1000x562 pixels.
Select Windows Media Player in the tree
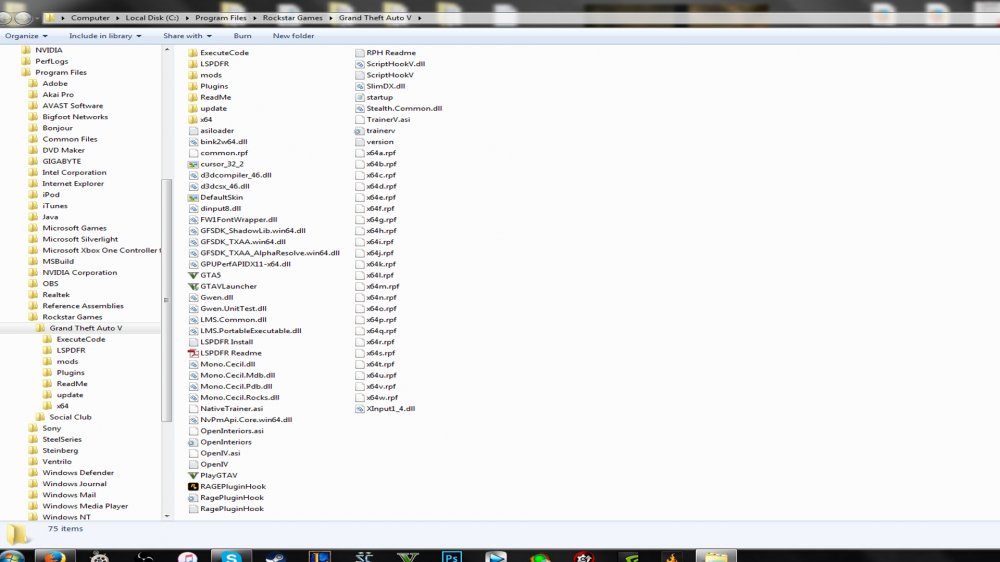tap(85, 506)
